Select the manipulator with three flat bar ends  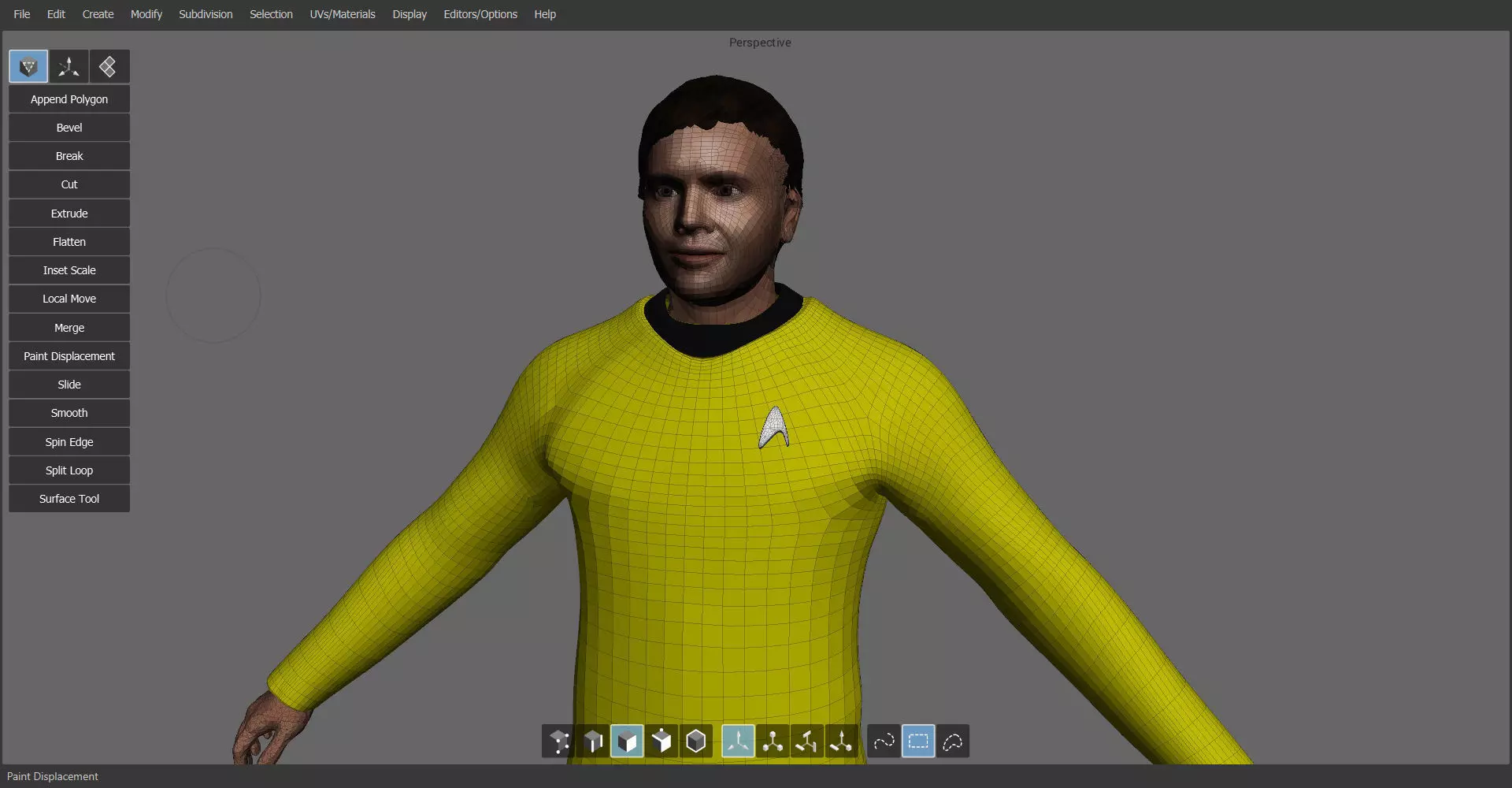pyautogui.click(x=807, y=742)
